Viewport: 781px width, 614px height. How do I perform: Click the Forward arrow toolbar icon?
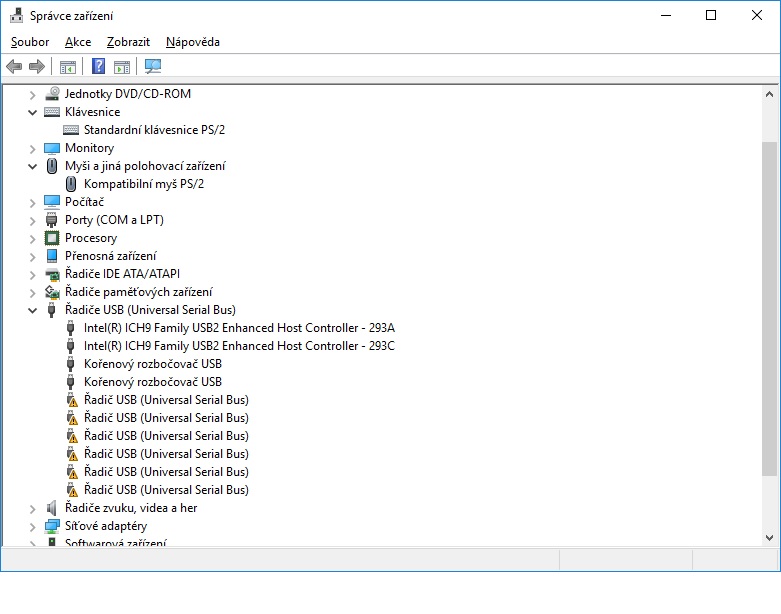coord(37,66)
